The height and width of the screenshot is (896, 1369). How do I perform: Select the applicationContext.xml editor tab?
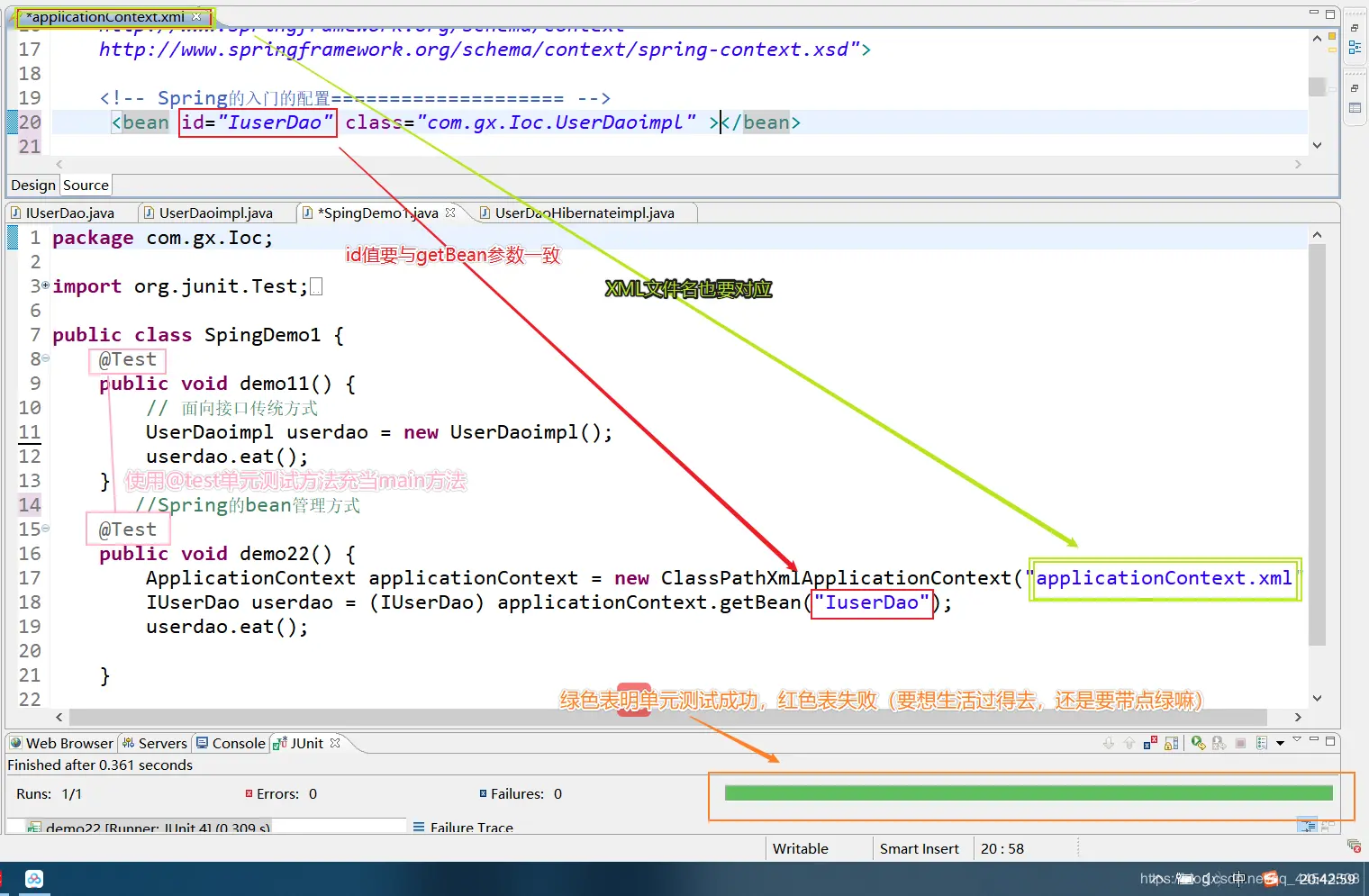coord(107,17)
